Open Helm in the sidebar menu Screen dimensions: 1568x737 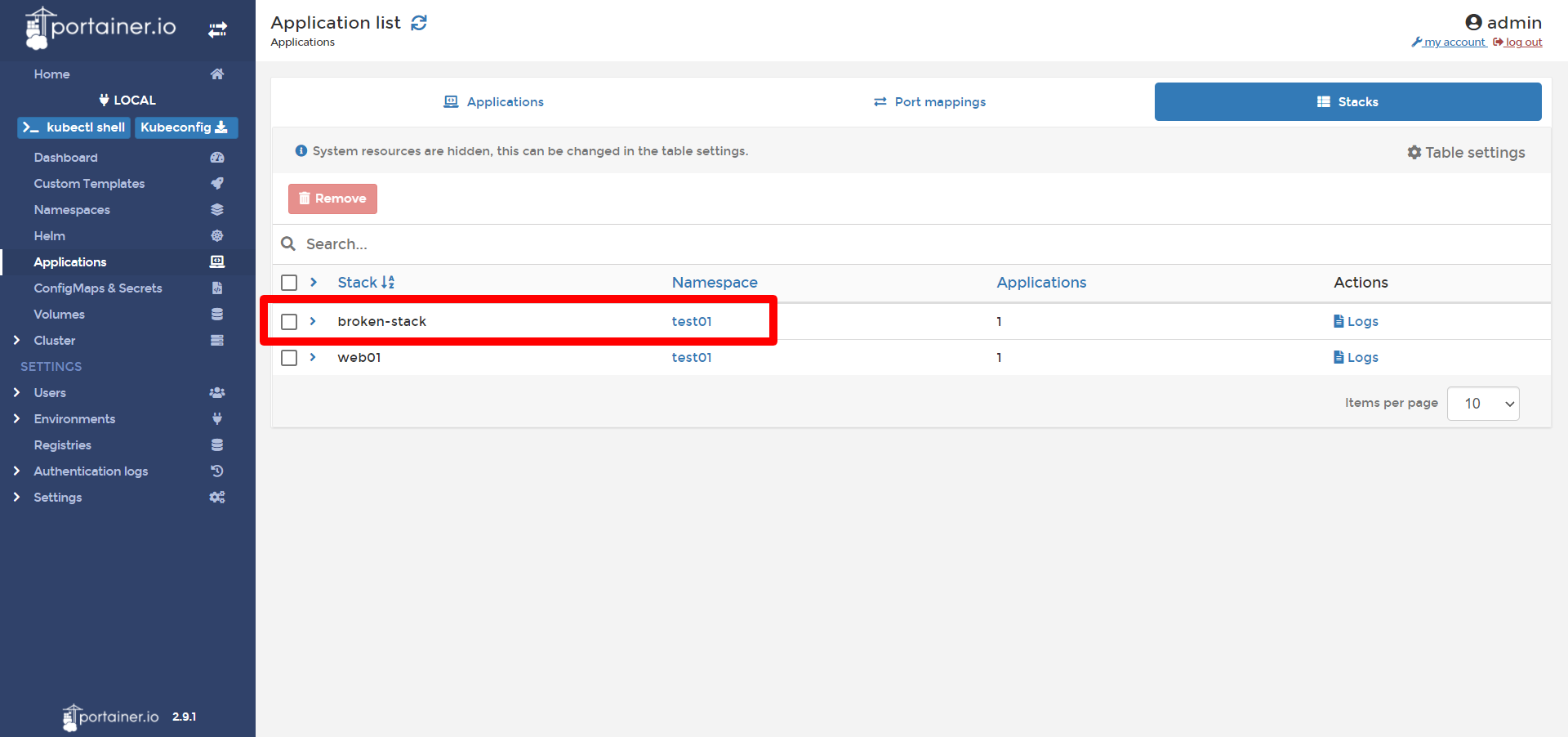[49, 236]
